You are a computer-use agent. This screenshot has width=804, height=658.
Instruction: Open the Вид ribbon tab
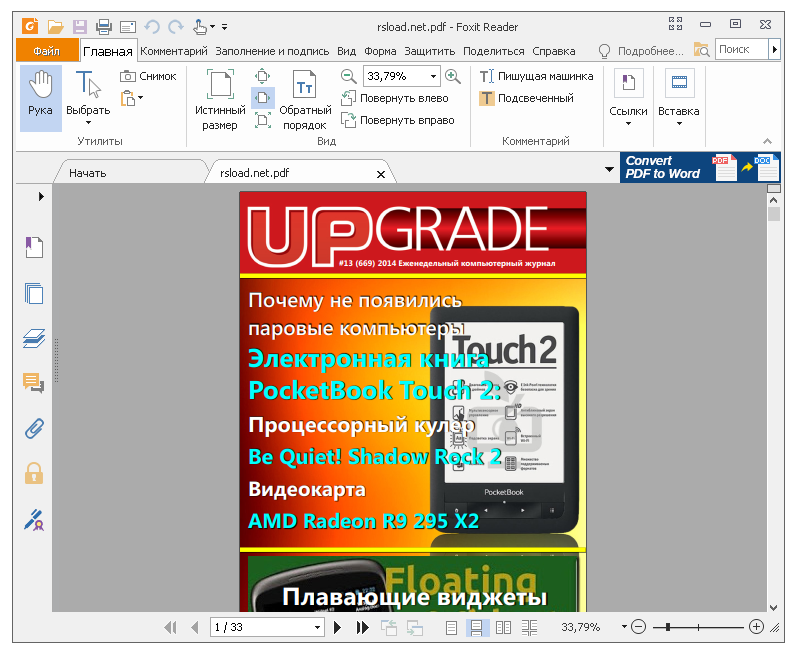click(x=347, y=51)
